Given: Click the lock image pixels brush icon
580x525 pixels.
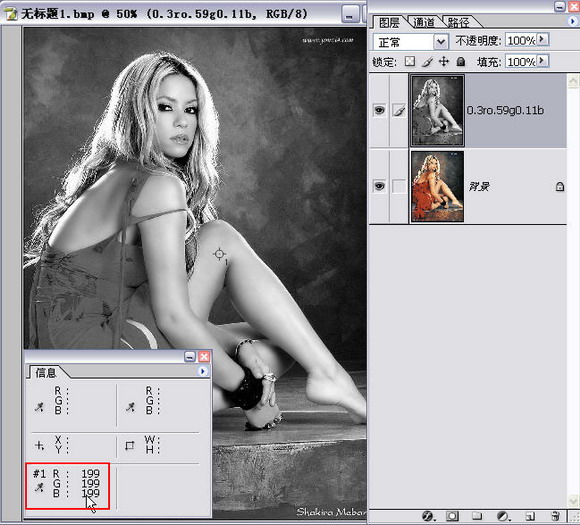Looking at the screenshot, I should coord(427,61).
